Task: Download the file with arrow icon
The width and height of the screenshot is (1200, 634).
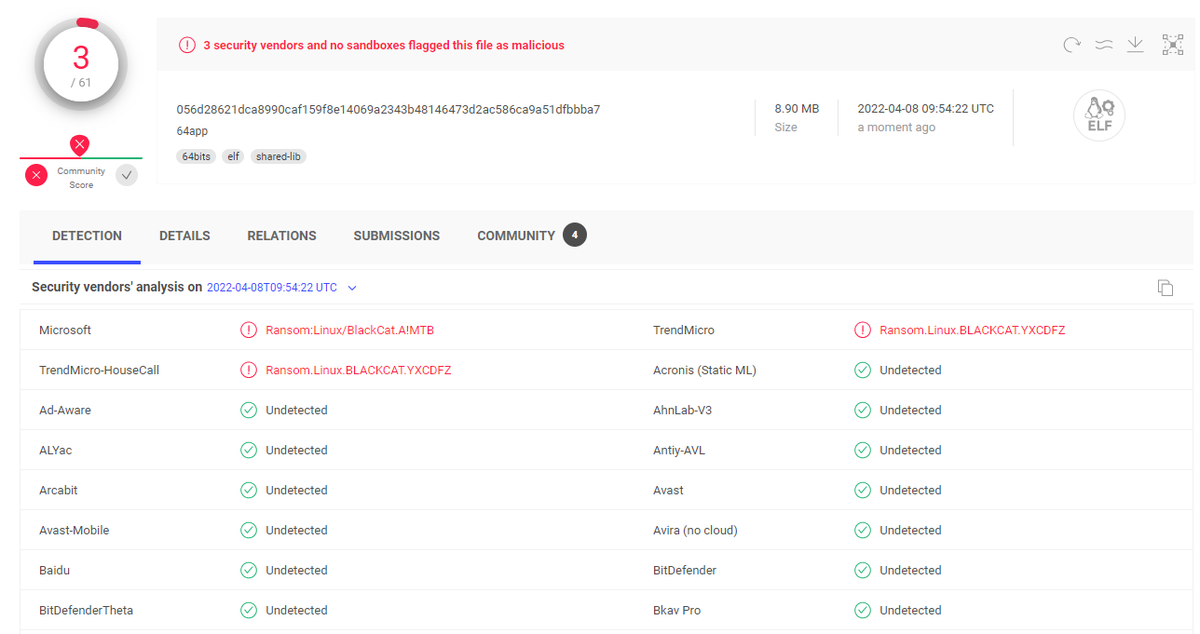Action: click(1135, 44)
